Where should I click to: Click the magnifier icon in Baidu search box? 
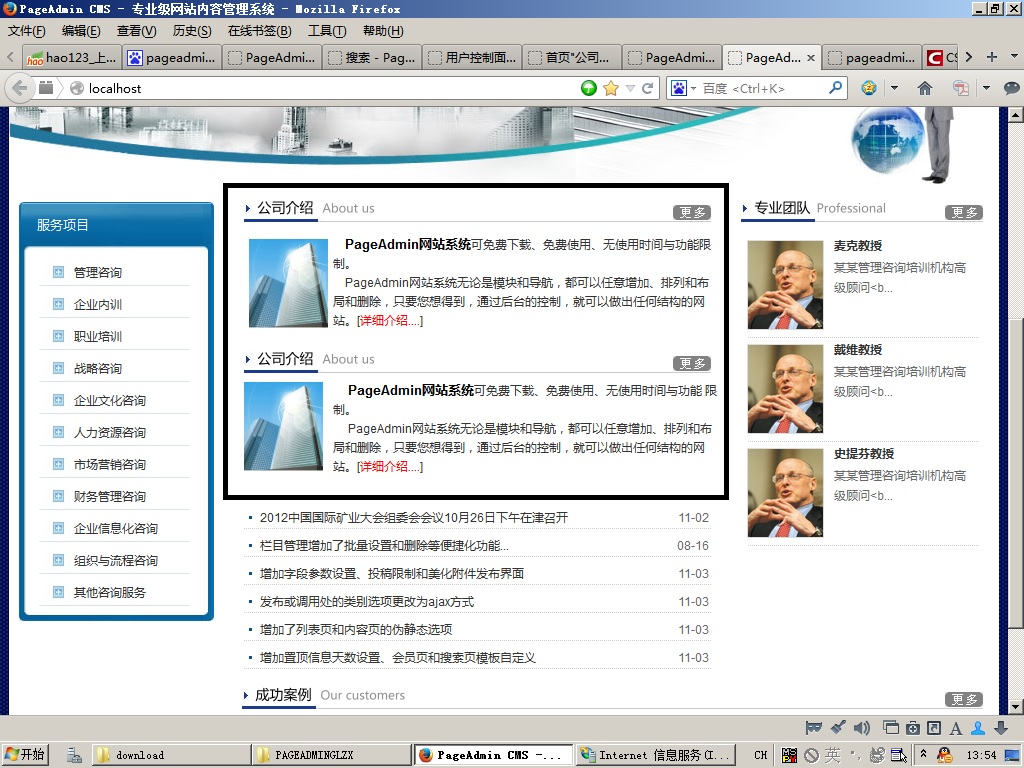[x=835, y=88]
